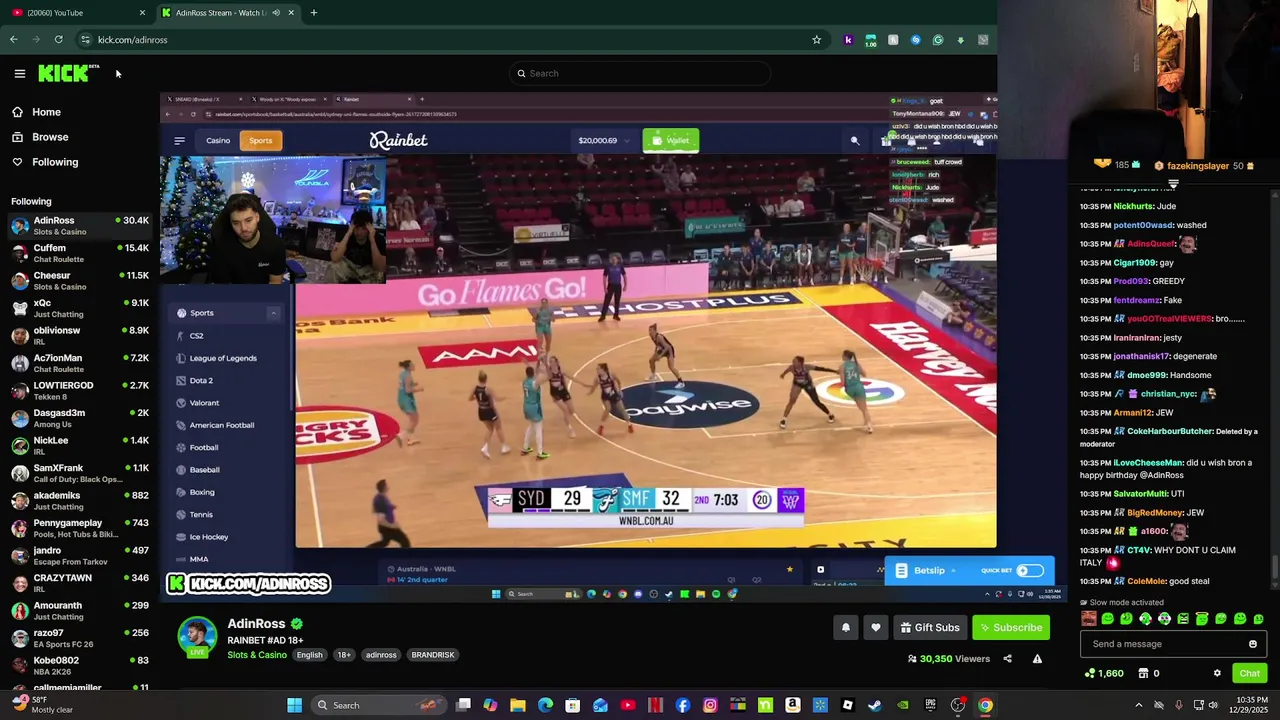Open LOWTIERGOD channel in Following list
Viewport: 1280px width, 720px height.
(x=80, y=391)
